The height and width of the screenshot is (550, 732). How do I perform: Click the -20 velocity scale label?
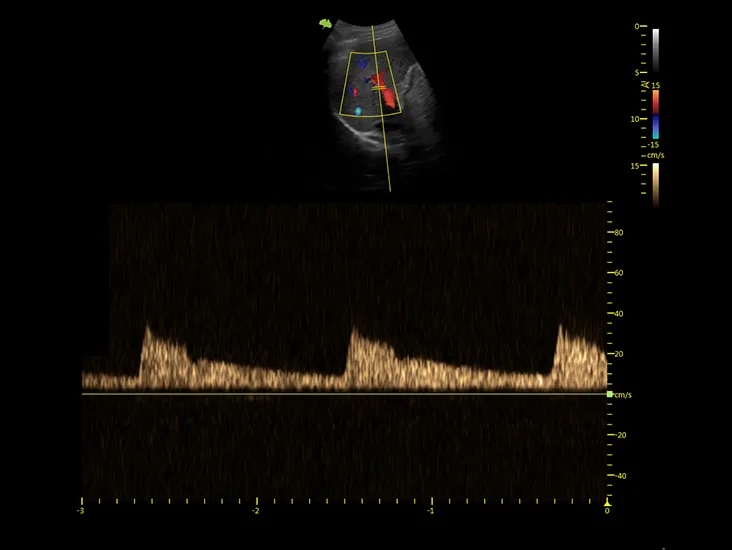[x=620, y=435]
